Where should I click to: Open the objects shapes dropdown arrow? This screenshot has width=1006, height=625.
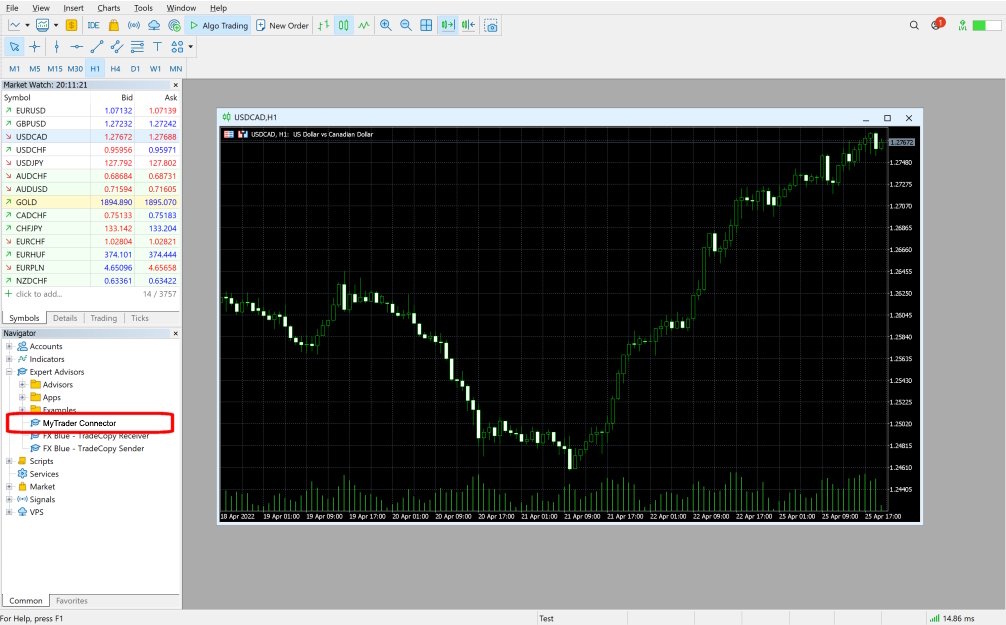coord(190,46)
